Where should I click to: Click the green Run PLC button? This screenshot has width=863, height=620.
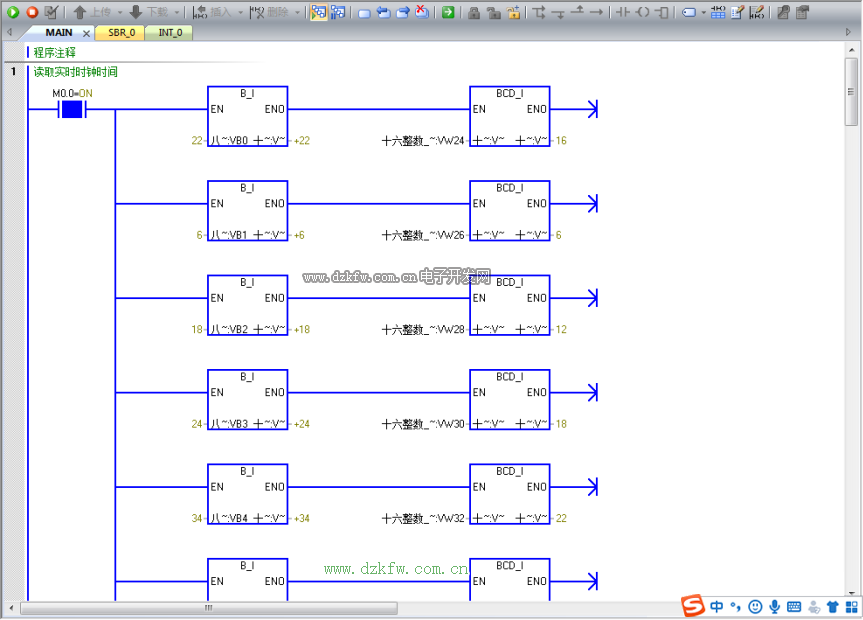click(x=14, y=12)
